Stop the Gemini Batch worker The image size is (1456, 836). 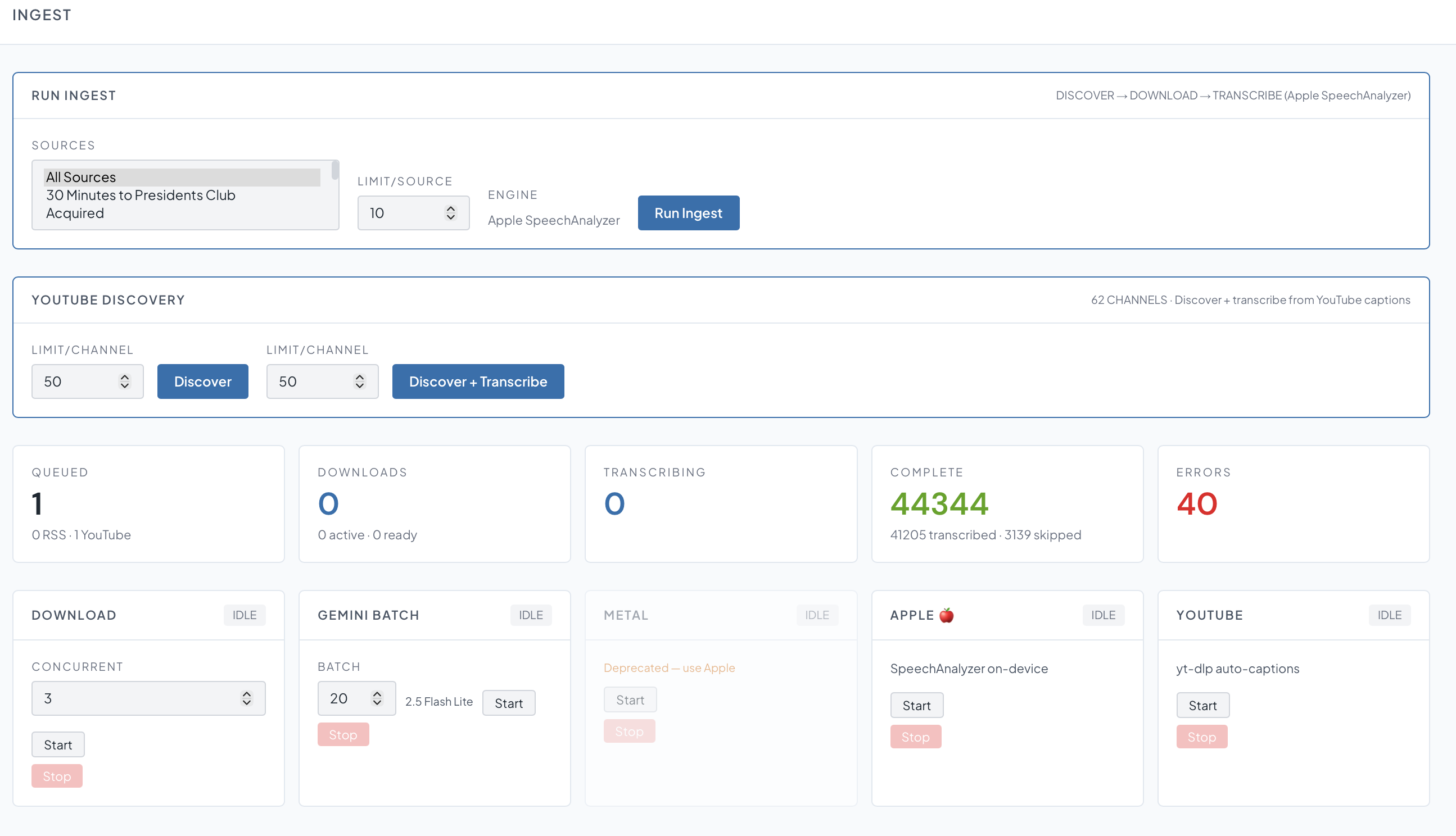(343, 734)
